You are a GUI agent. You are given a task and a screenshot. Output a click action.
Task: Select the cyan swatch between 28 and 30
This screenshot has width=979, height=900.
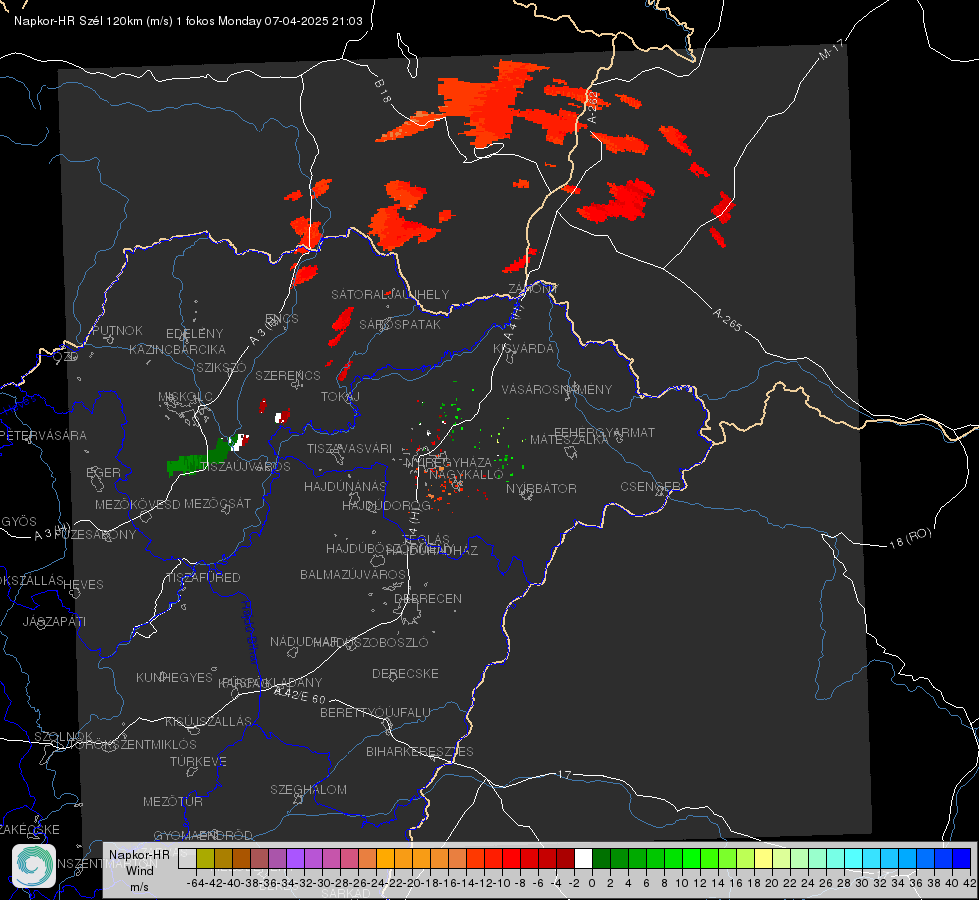point(853,858)
